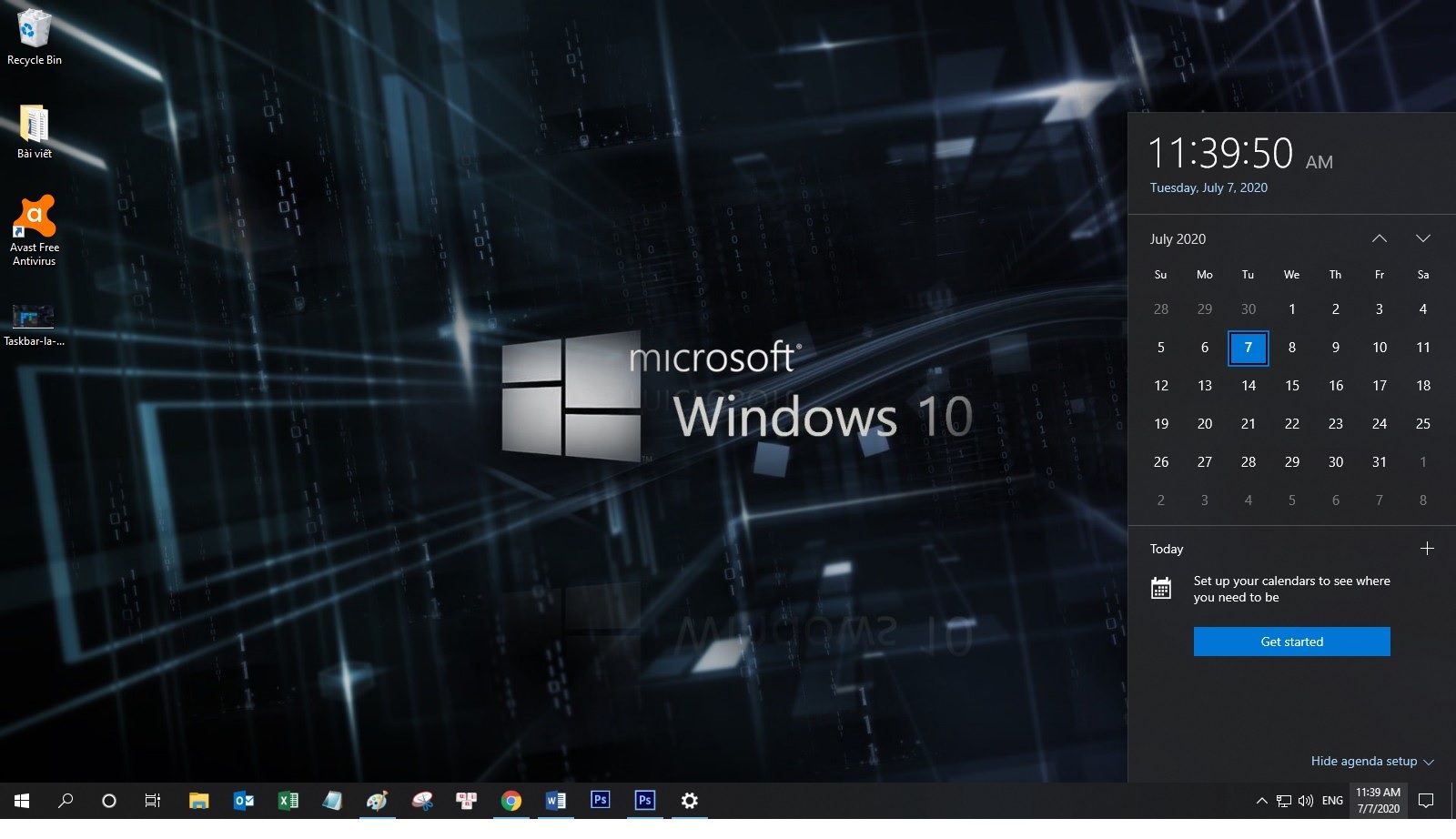This screenshot has width=1456, height=839.
Task: Click the Tuesday, July 7, 2020 date link
Action: click(x=1208, y=187)
